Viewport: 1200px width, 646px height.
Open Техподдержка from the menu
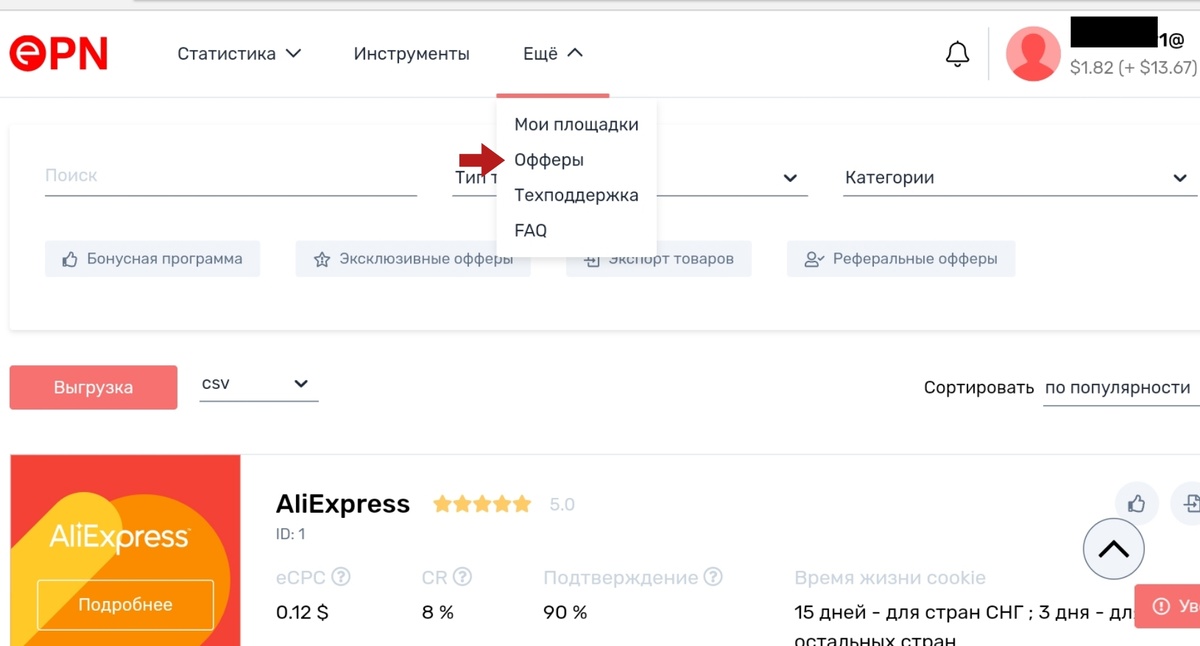[x=576, y=195]
